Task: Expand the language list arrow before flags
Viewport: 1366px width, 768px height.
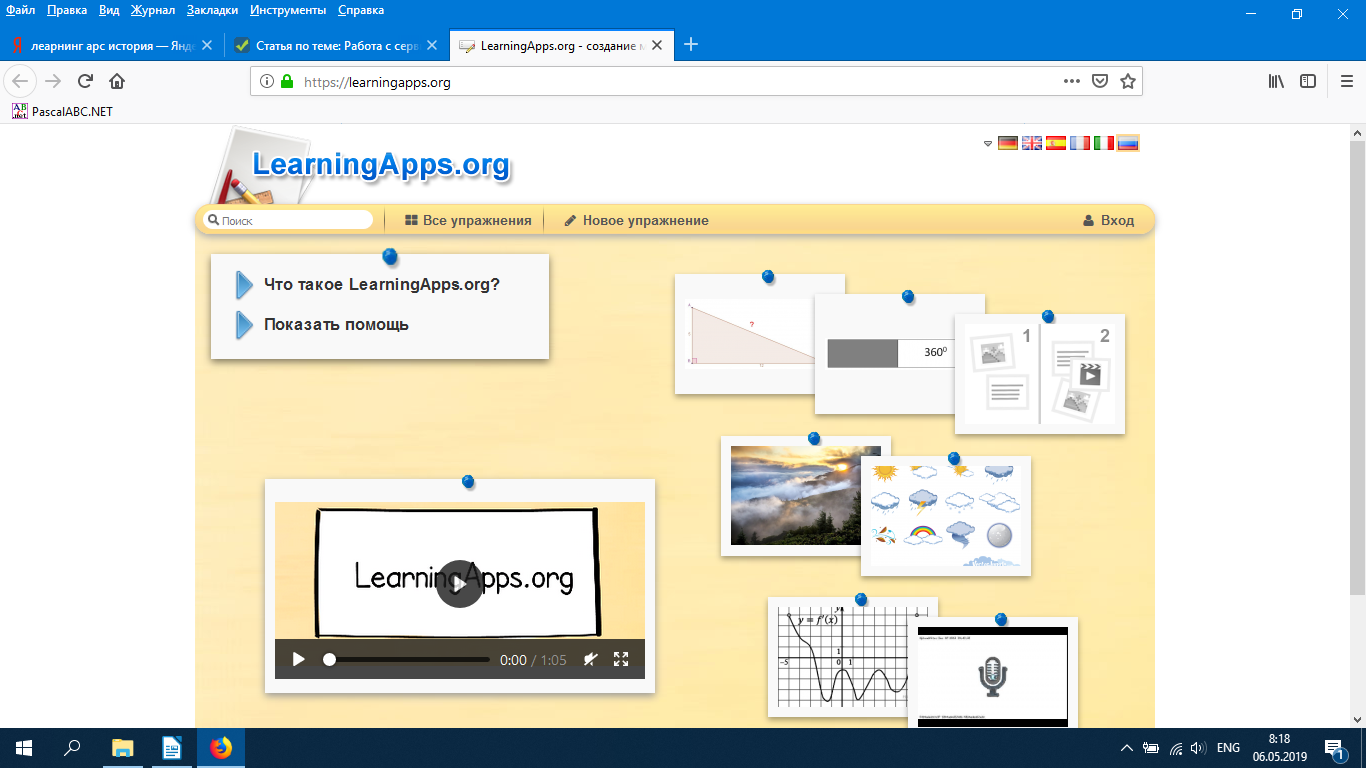Action: (x=988, y=144)
